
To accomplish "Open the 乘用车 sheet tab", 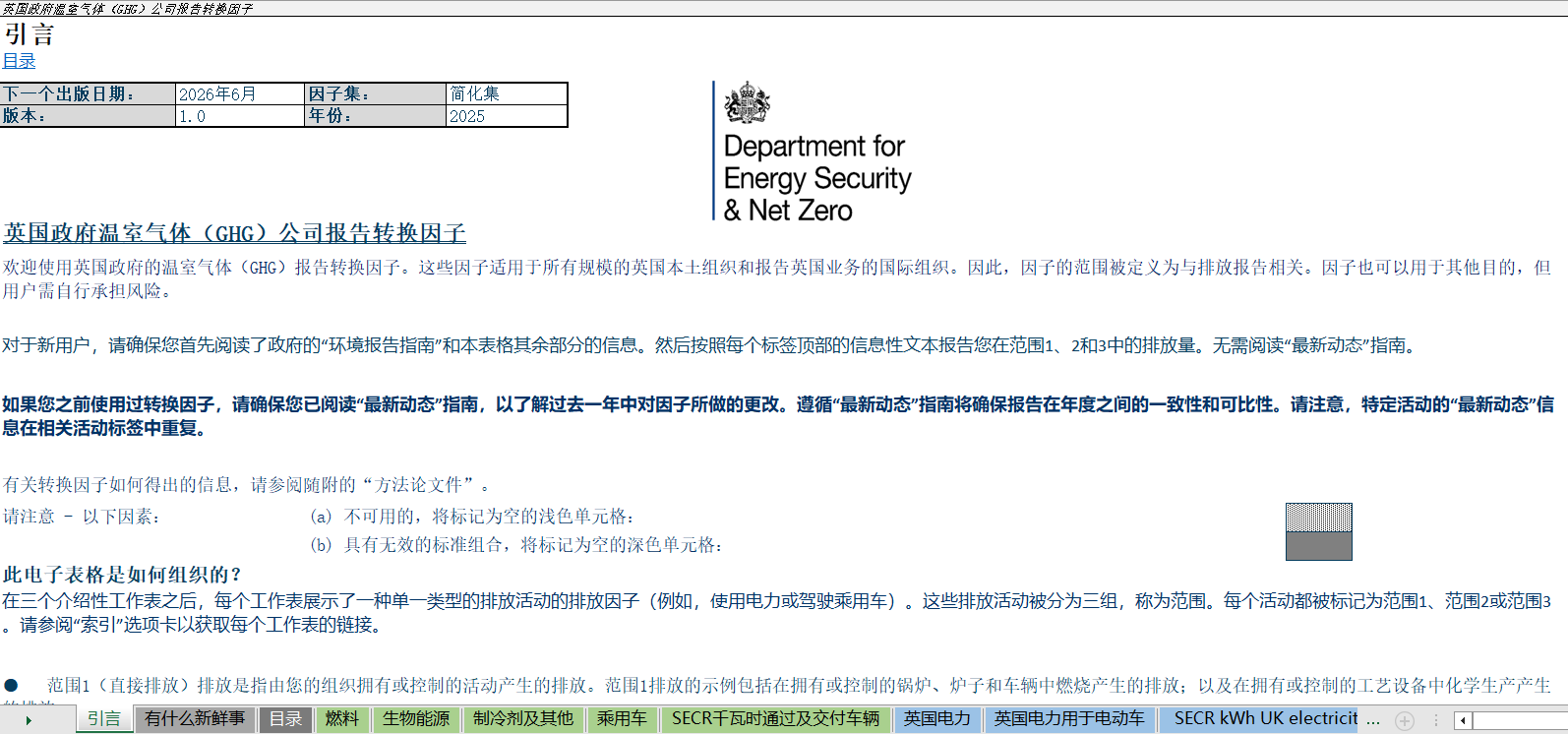I will tap(623, 719).
